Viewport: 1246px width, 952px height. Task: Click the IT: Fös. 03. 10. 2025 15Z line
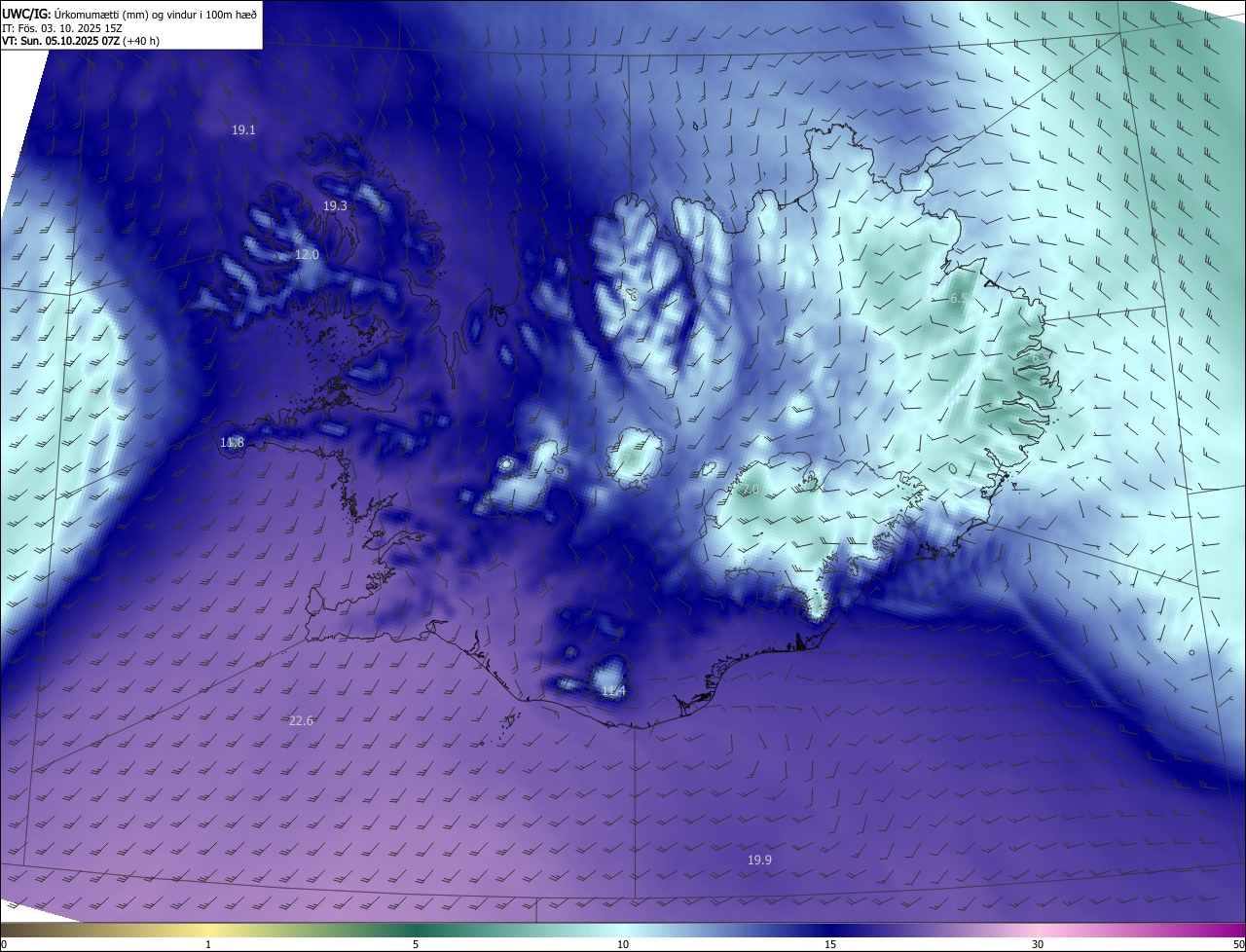tap(64, 27)
